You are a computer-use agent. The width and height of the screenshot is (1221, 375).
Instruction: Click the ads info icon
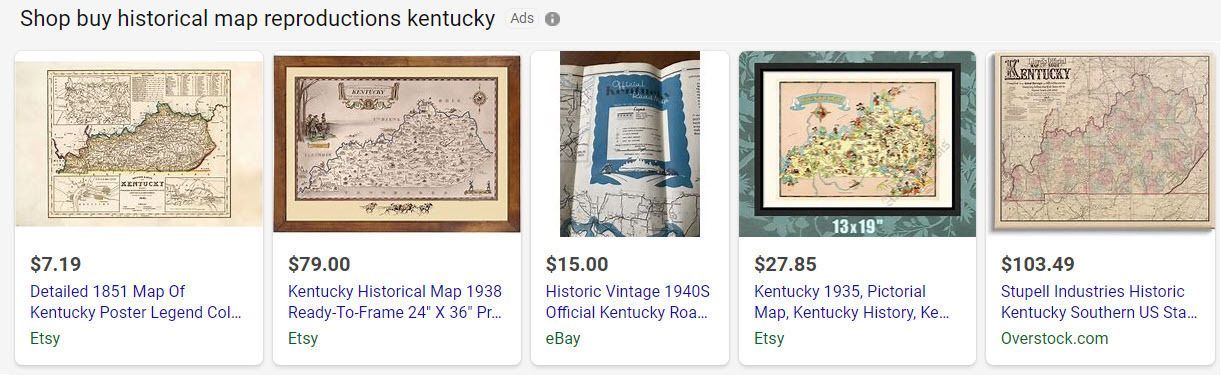(x=553, y=19)
